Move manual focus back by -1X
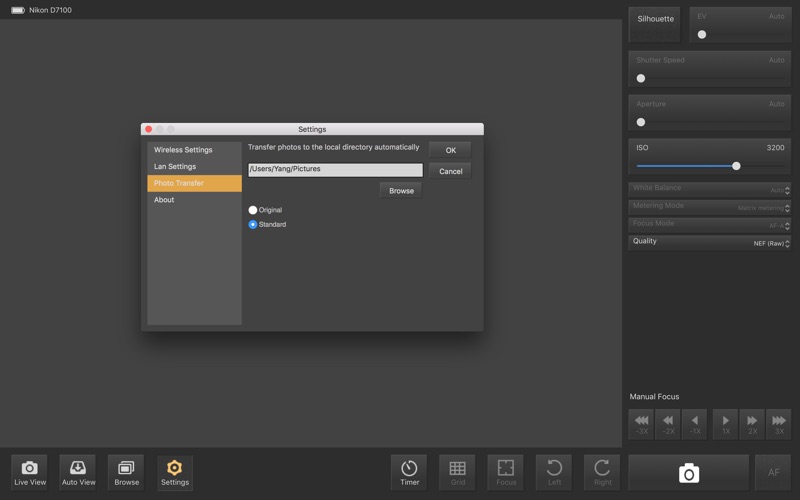The width and height of the screenshot is (800, 500). (694, 424)
